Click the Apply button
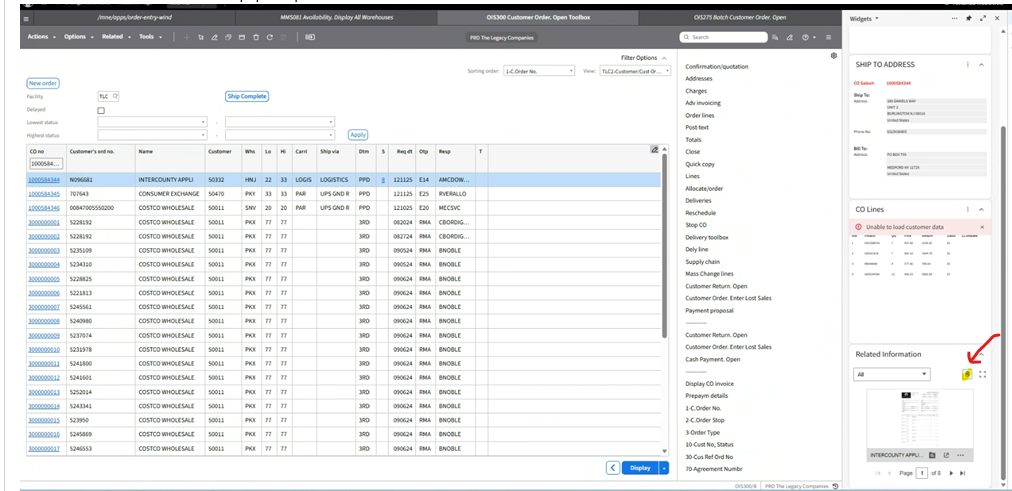1012x491 pixels. [x=358, y=135]
